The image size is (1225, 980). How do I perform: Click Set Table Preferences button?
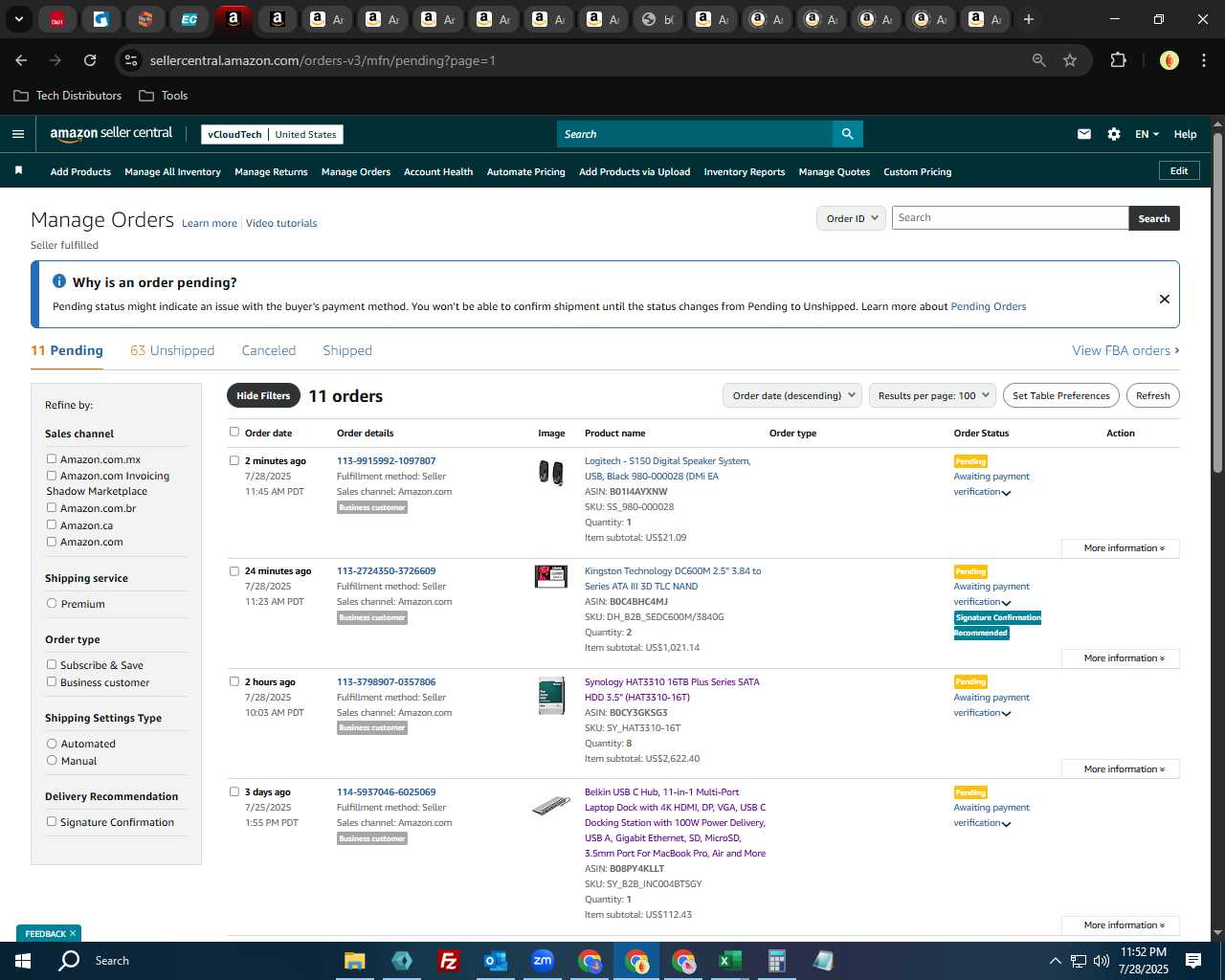click(1061, 395)
